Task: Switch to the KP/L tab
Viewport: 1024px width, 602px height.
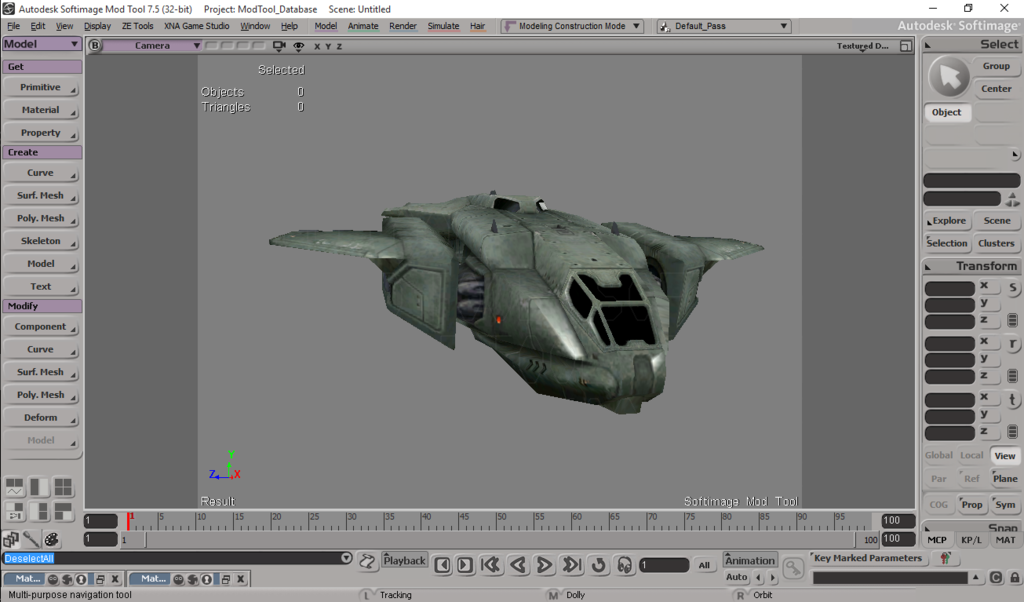Action: pos(971,540)
